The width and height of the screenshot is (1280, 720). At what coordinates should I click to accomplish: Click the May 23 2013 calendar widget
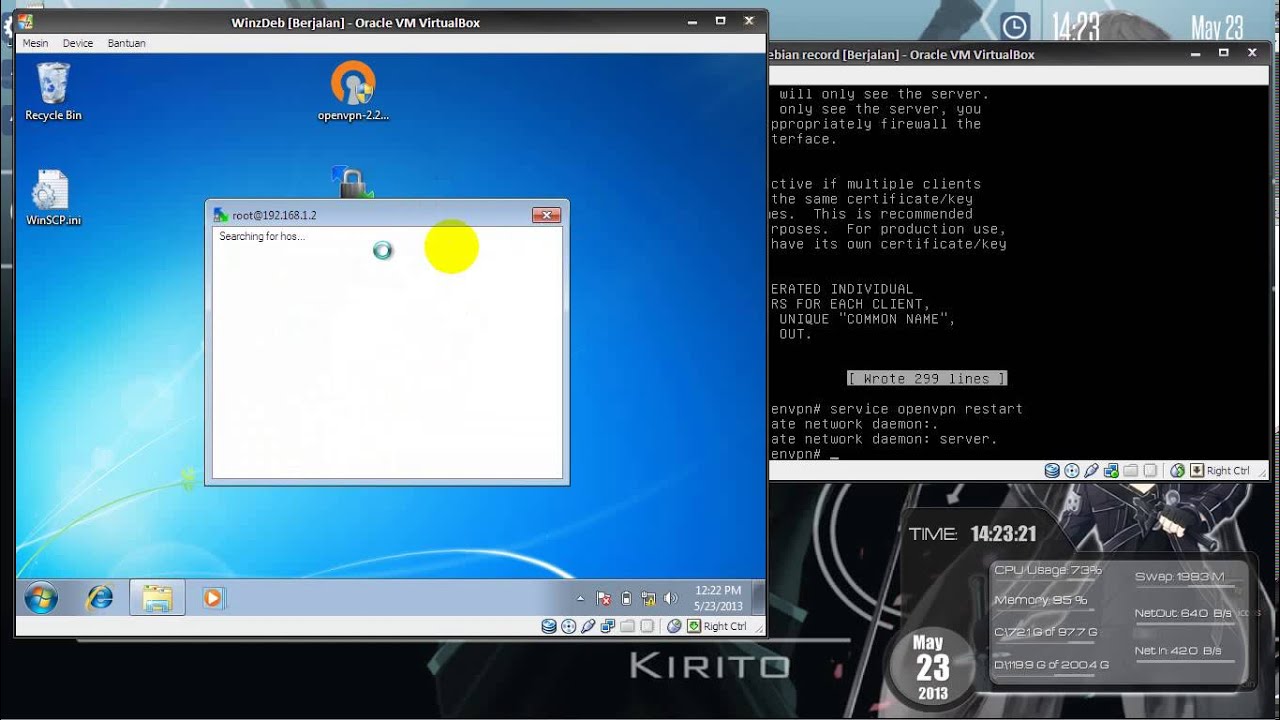[932, 667]
